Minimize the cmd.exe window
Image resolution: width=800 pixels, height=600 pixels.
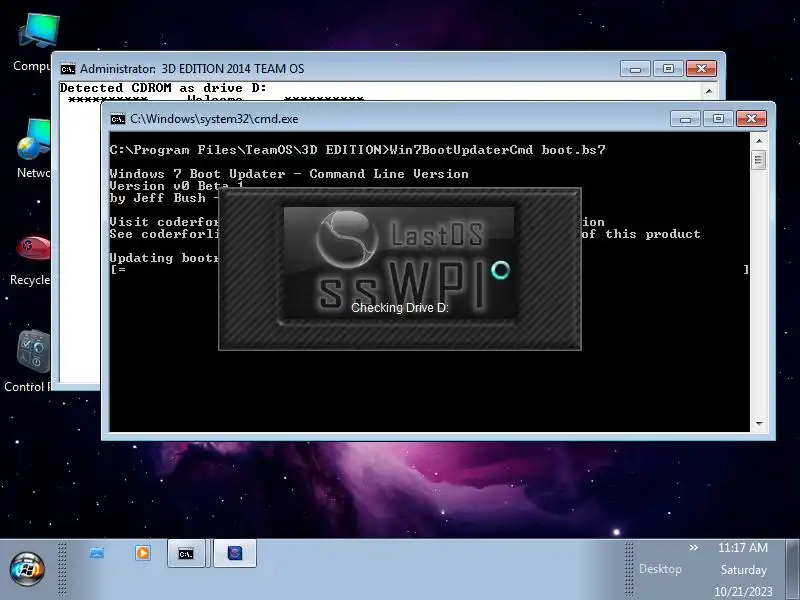685,119
